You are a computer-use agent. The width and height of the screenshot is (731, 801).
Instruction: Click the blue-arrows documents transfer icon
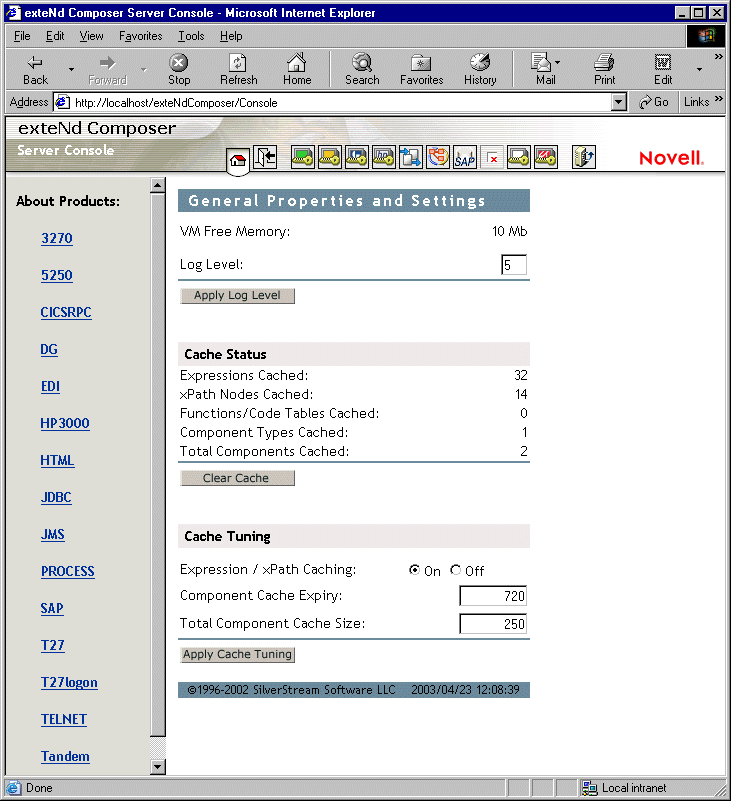(411, 157)
